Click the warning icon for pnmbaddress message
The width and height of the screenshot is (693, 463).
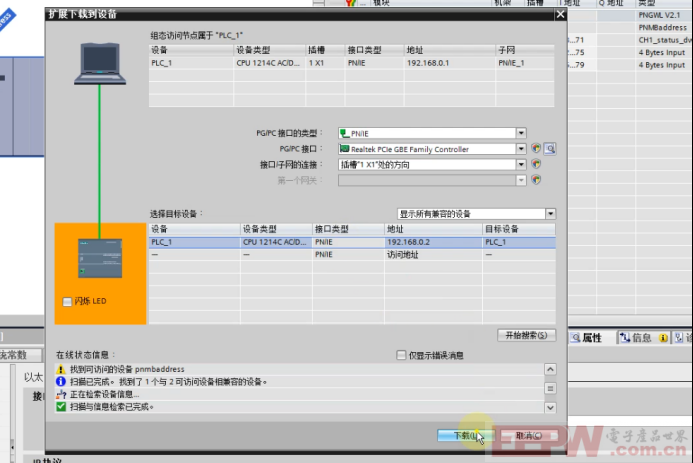(61, 369)
